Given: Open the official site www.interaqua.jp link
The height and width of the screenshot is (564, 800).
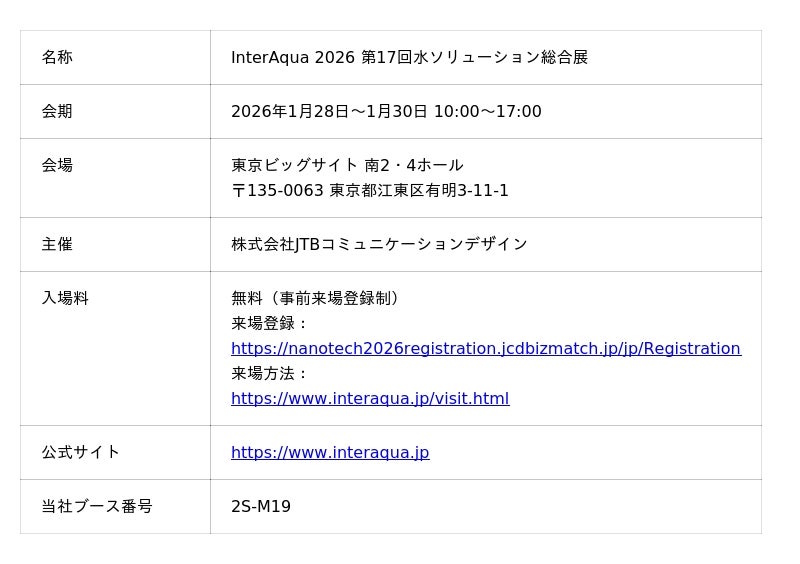Looking at the screenshot, I should click(x=330, y=453).
